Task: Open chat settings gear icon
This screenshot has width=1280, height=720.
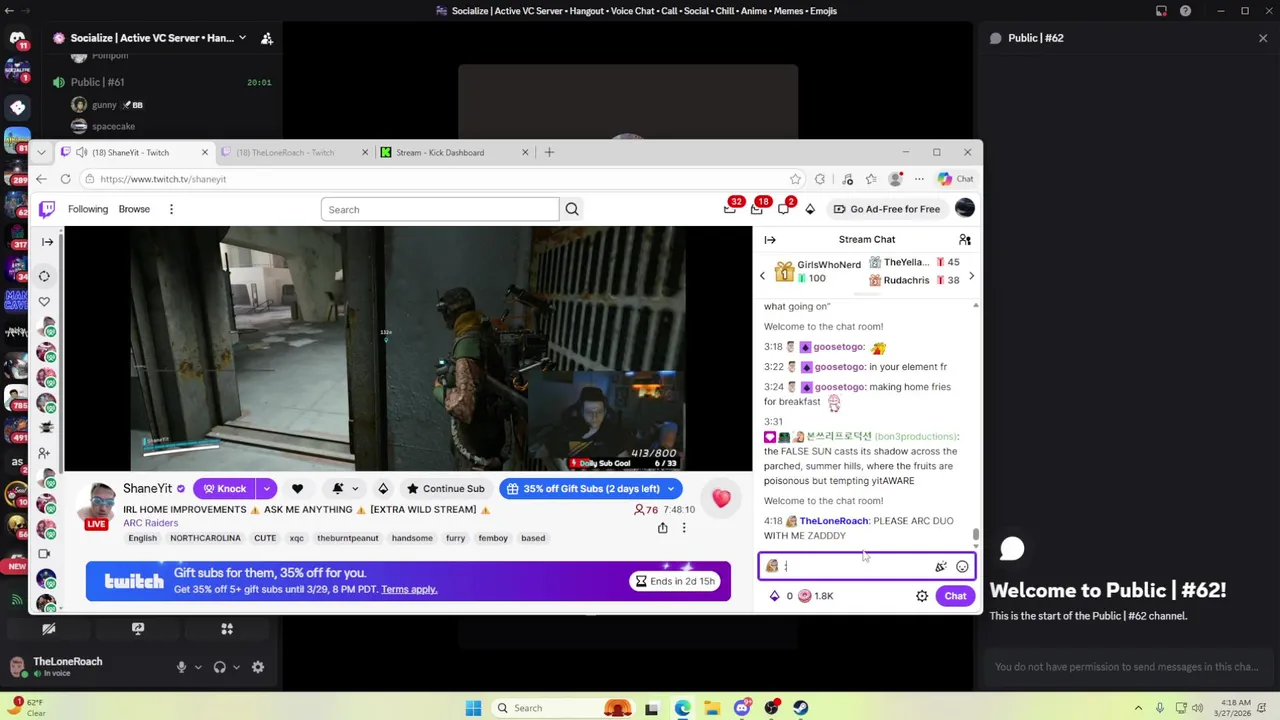Action: [922, 596]
